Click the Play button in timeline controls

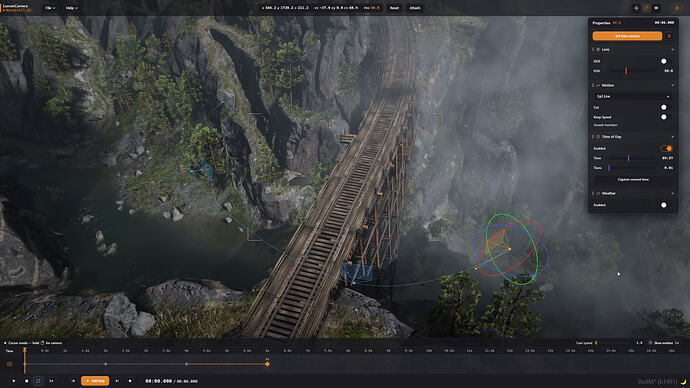pos(14,381)
